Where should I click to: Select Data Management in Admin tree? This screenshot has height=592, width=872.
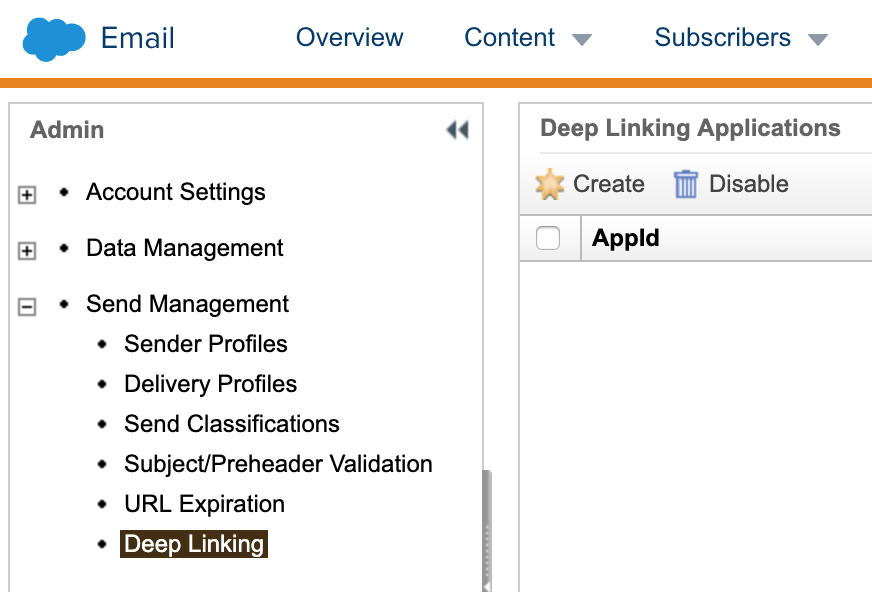185,248
